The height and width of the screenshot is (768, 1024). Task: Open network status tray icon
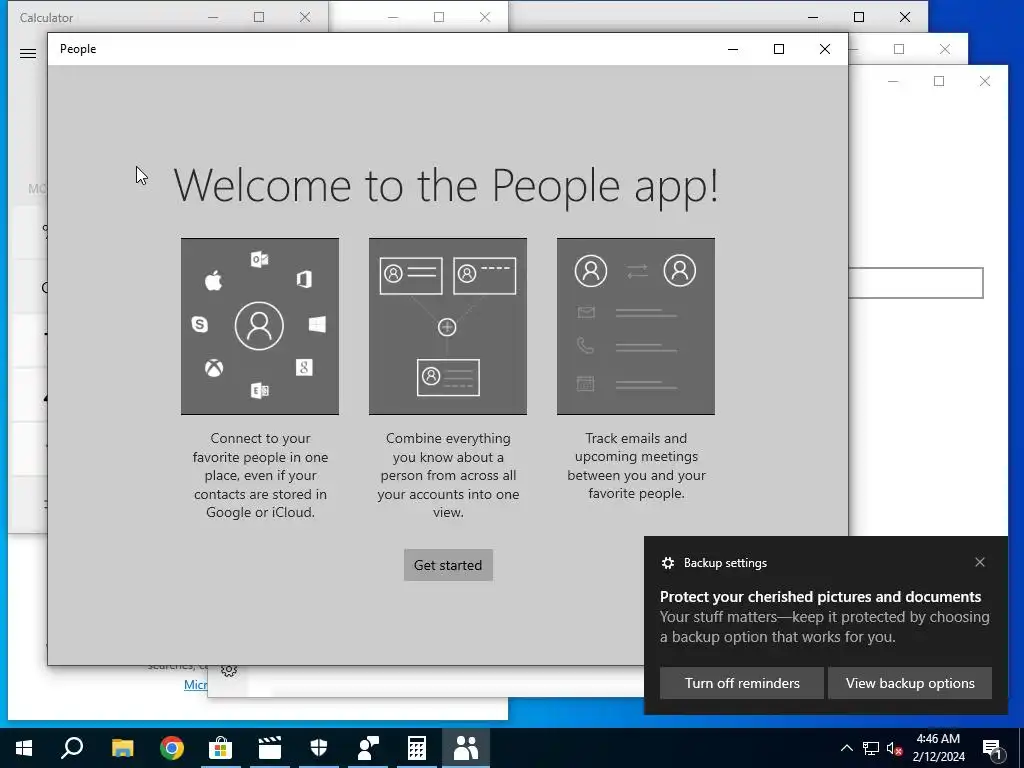871,748
